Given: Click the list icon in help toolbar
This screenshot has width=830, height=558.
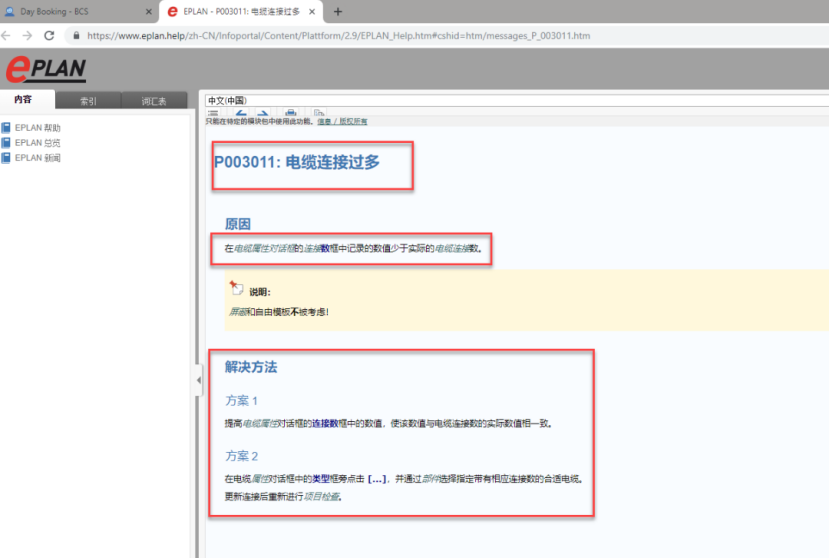Looking at the screenshot, I should tap(213, 113).
